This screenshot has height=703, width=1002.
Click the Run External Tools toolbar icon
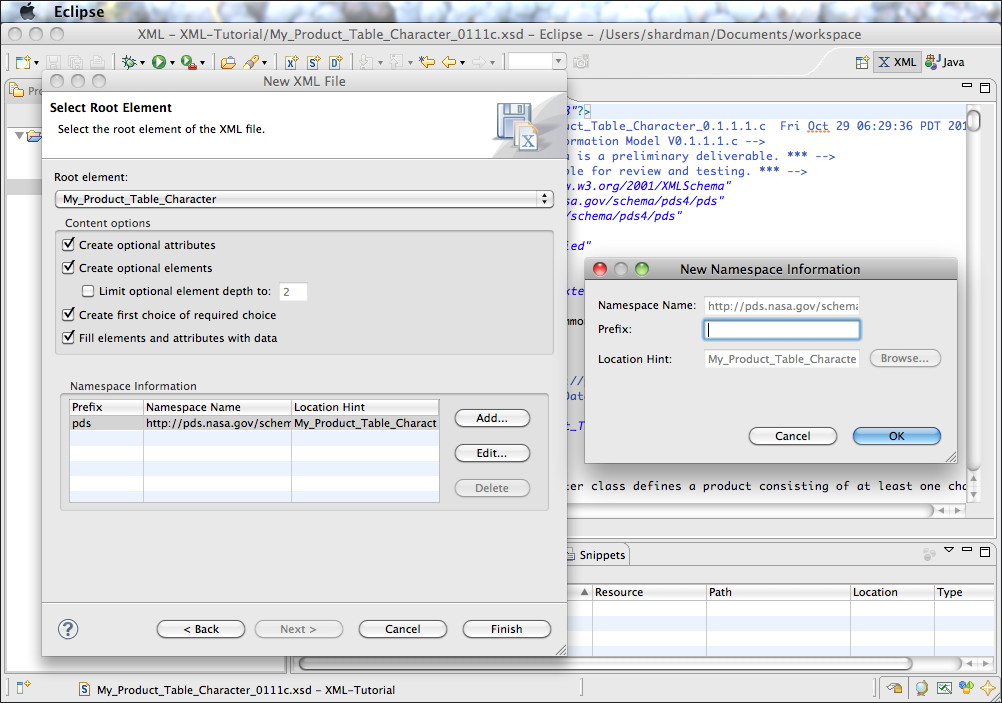point(188,62)
